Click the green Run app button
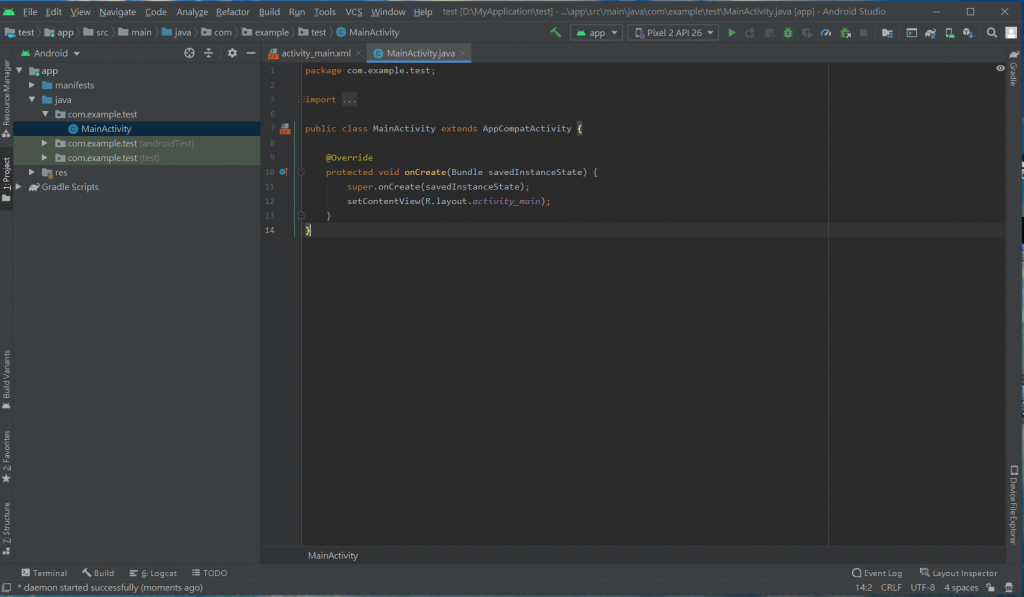Image resolution: width=1024 pixels, height=597 pixels. (732, 33)
